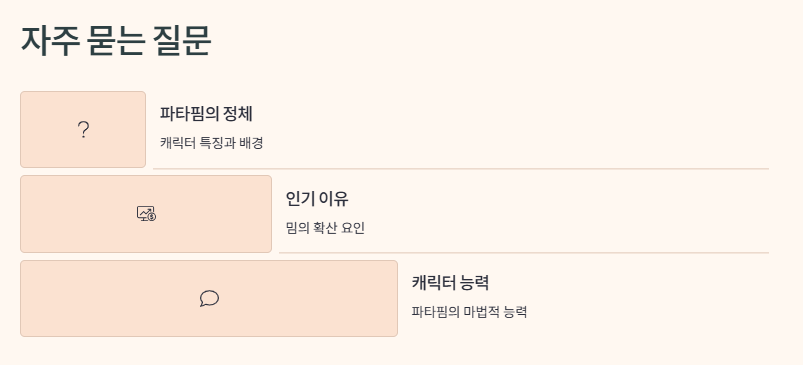Click the speech bubble icon

pyautogui.click(x=209, y=298)
